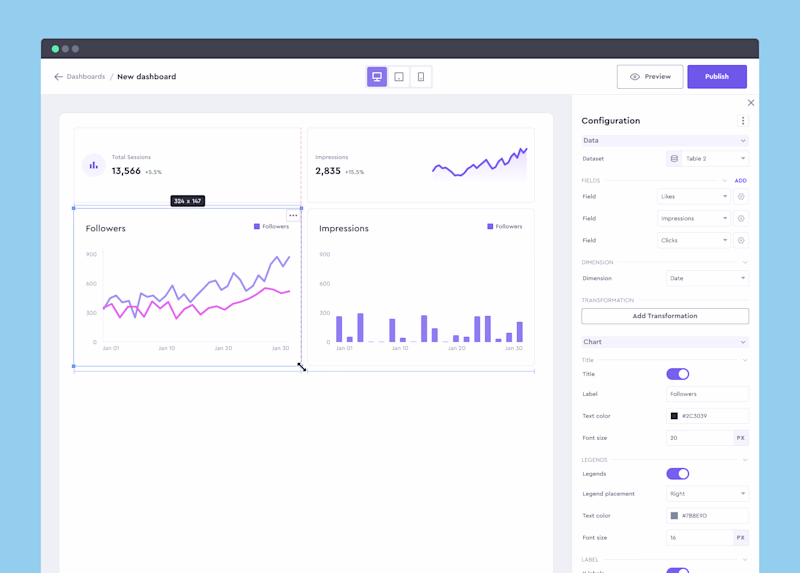Toggle the chart Title switch
Image resolution: width=800 pixels, height=573 pixels.
pos(678,374)
